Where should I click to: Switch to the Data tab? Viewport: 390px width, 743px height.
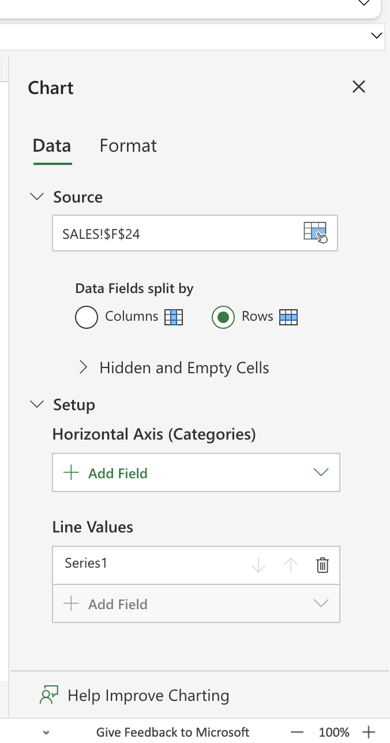(52, 145)
